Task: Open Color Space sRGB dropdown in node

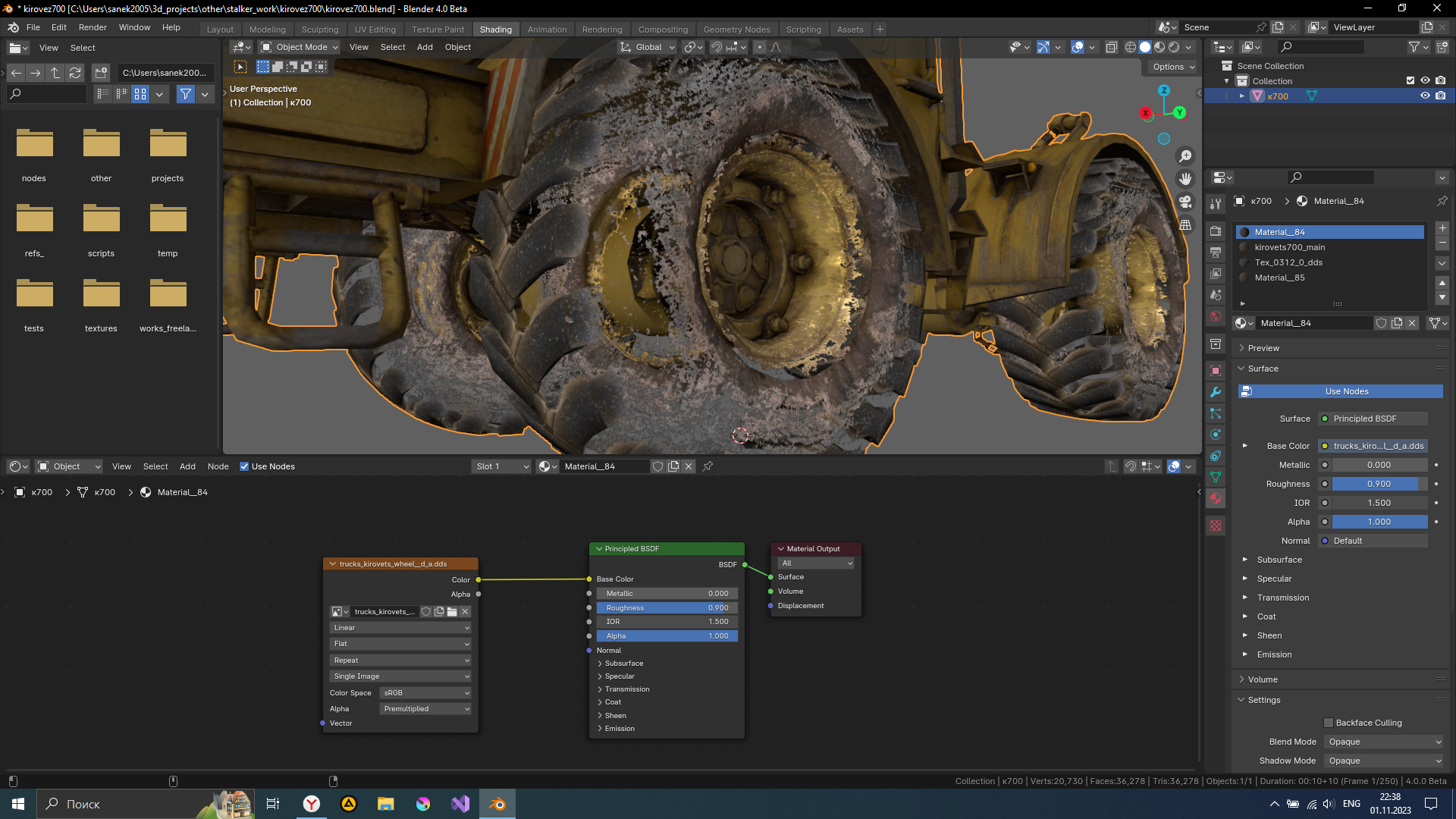Action: (x=425, y=693)
